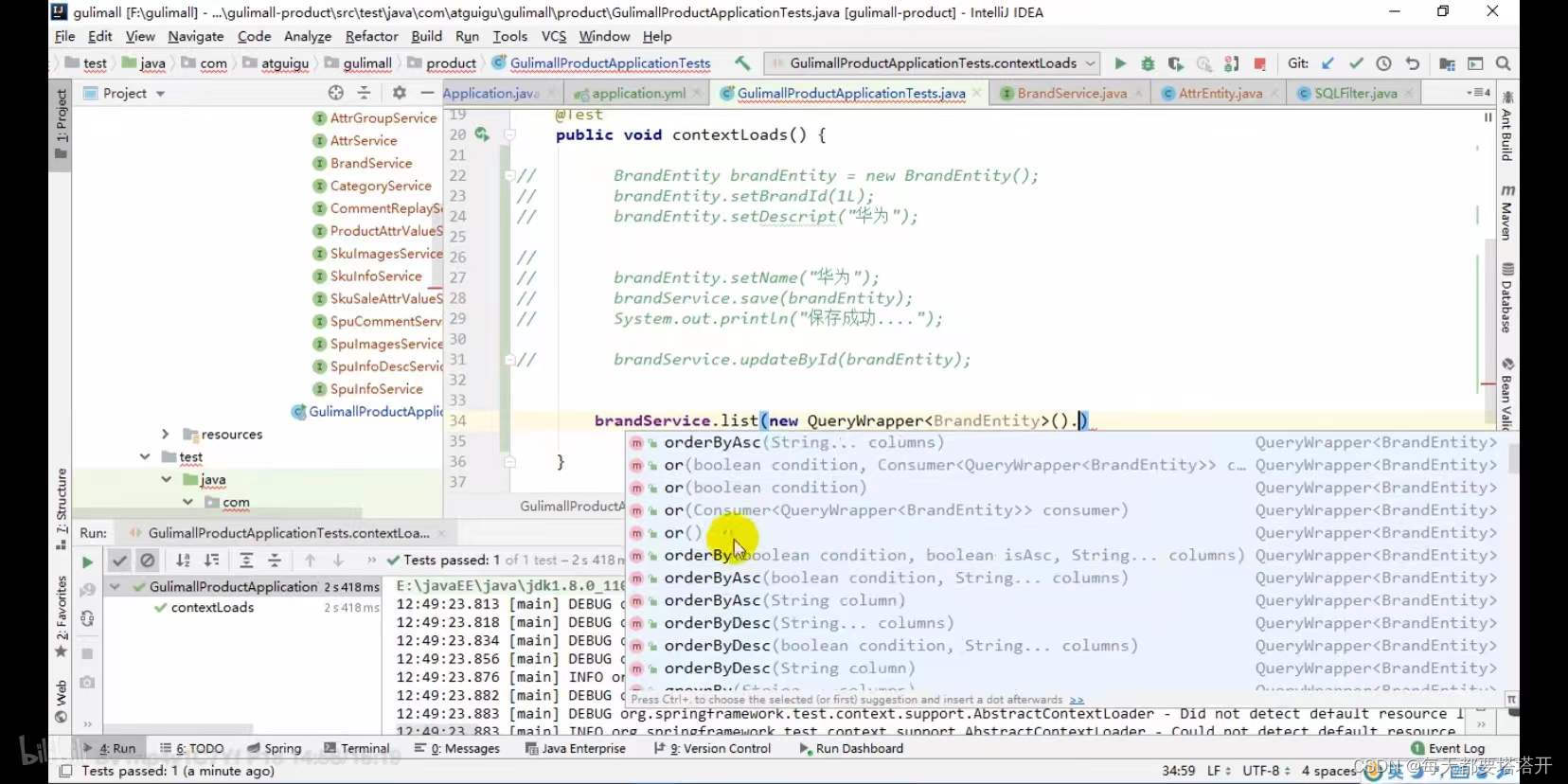1568x784 pixels.
Task: Collapse the test folder
Action: (x=145, y=456)
